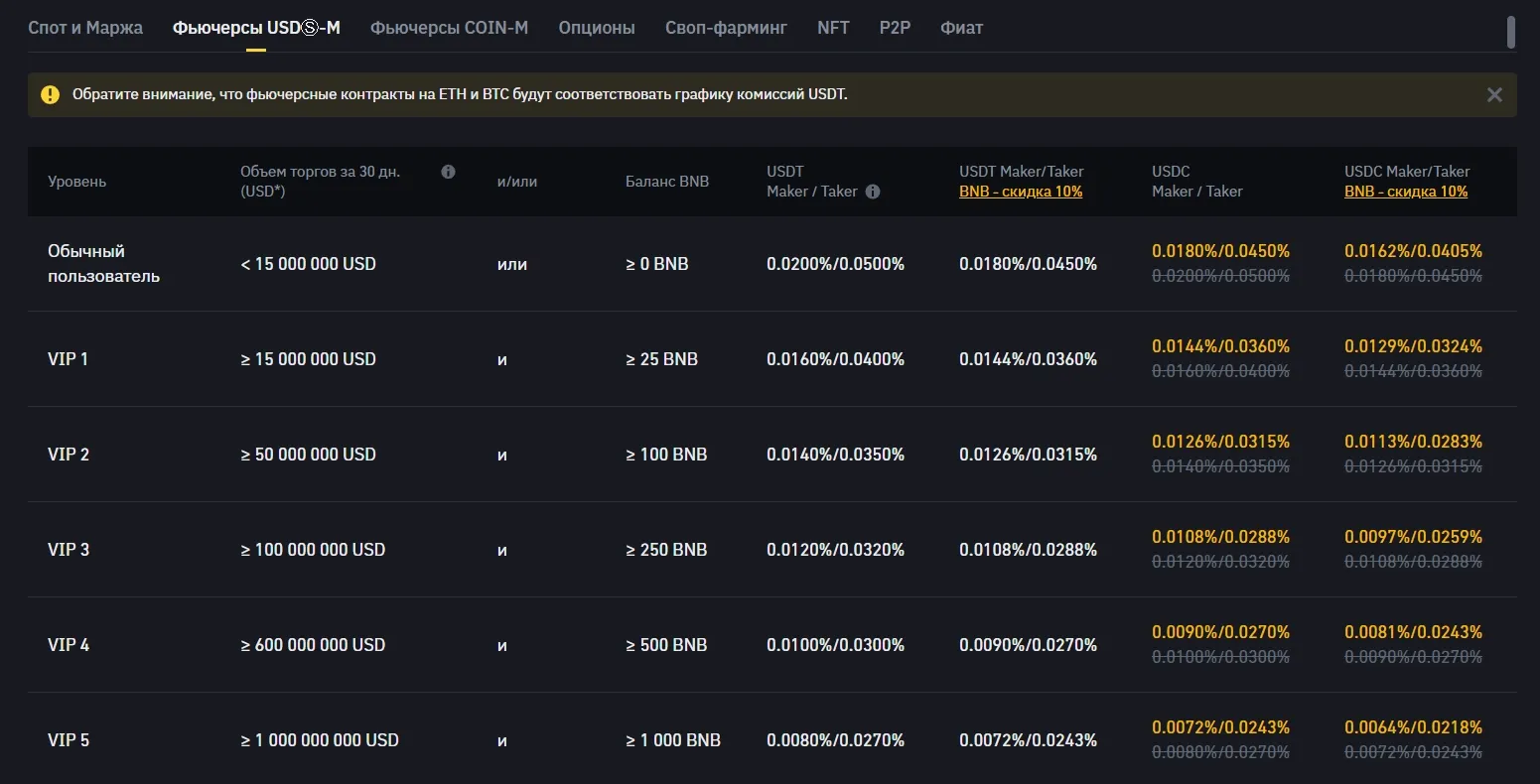Click the orange 0.0113%/0.0283% USDC fee
The height and width of the screenshot is (784, 1540).
coord(1413,442)
